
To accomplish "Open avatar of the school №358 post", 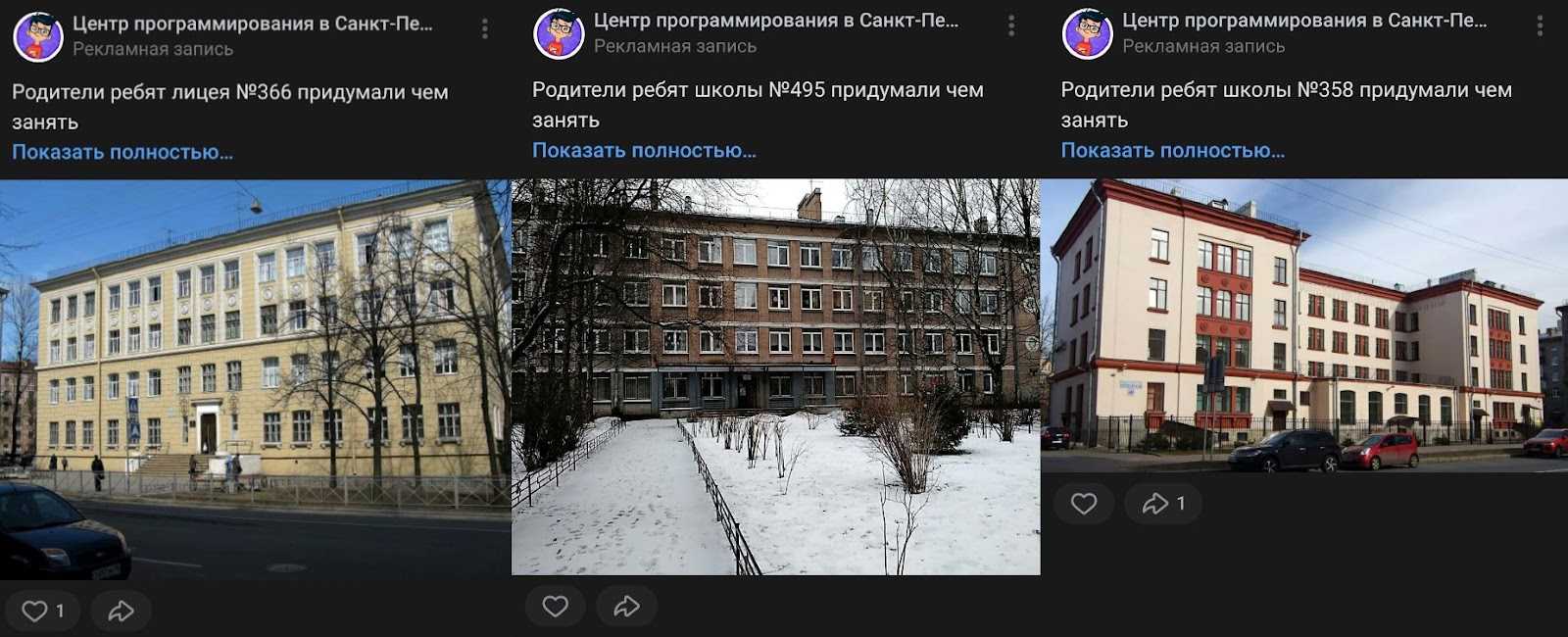I will [x=1088, y=33].
